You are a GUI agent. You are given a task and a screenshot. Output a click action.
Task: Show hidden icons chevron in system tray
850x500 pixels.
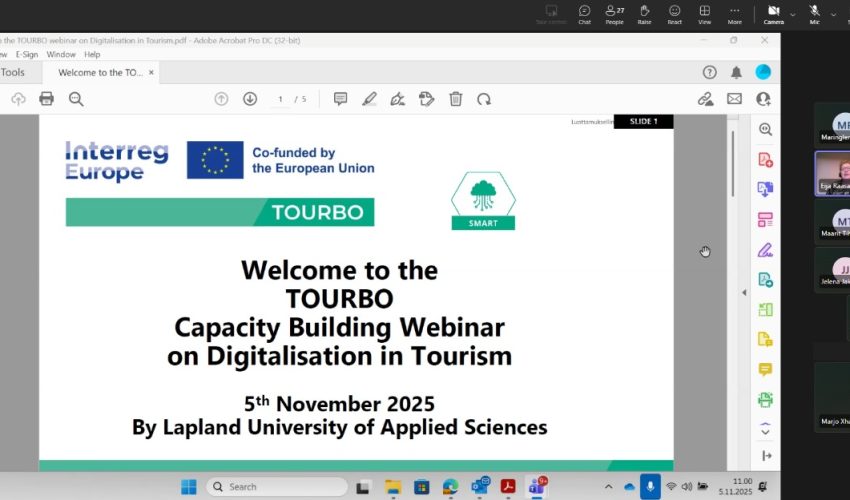point(611,487)
